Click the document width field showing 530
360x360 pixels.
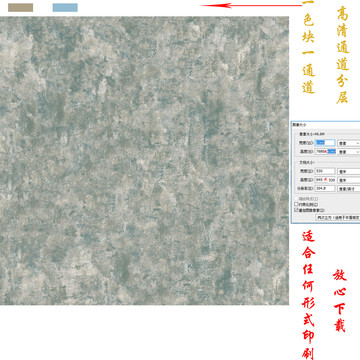tap(325, 171)
